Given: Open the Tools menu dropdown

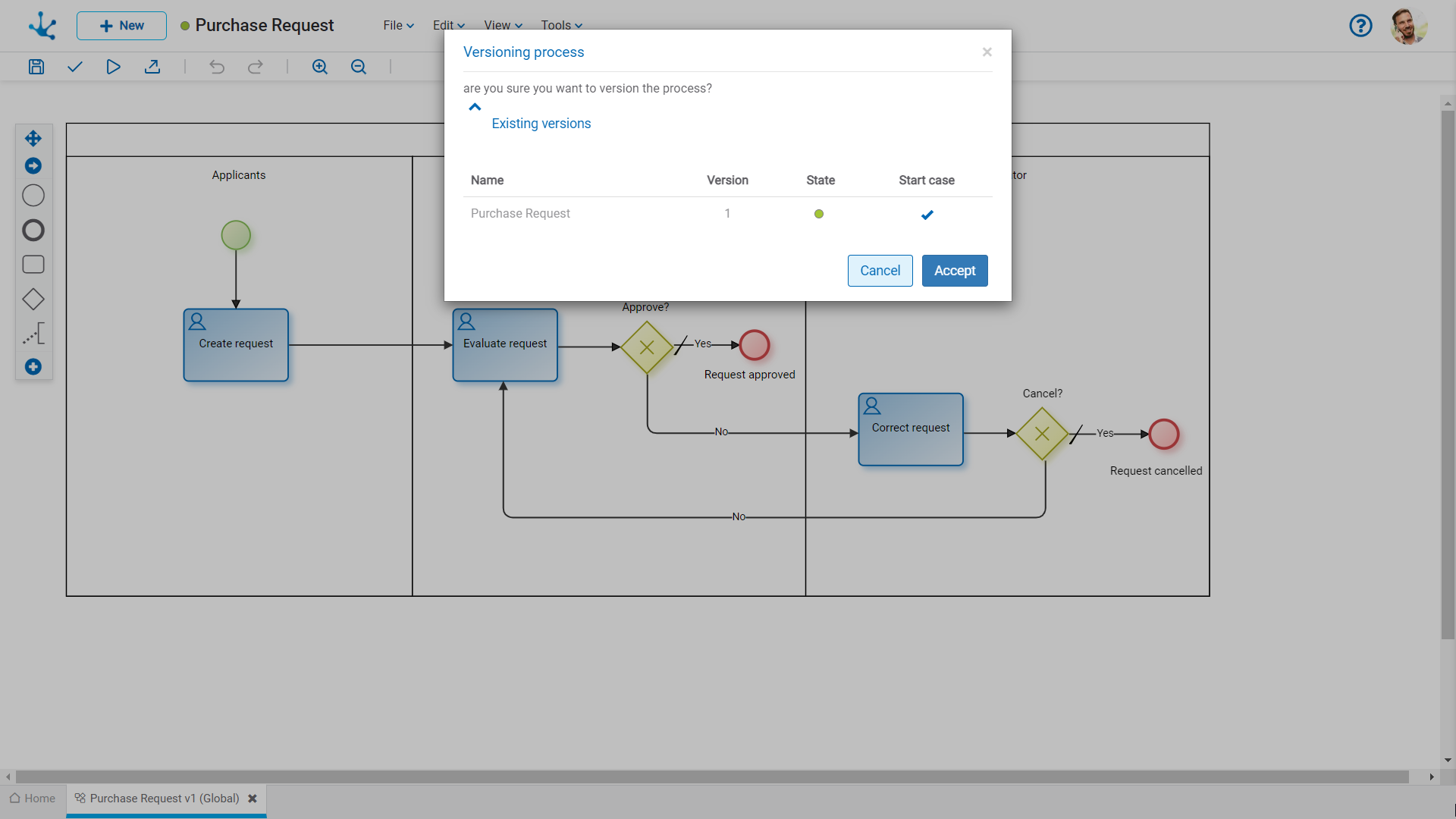Looking at the screenshot, I should (x=561, y=25).
